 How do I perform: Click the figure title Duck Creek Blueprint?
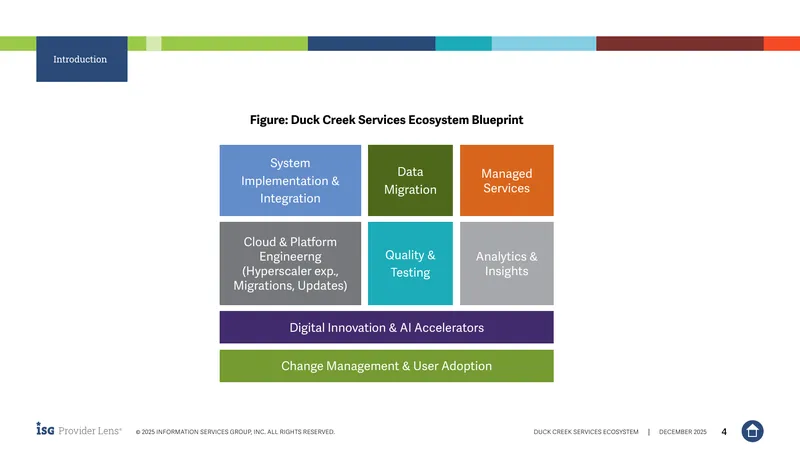(x=386, y=120)
